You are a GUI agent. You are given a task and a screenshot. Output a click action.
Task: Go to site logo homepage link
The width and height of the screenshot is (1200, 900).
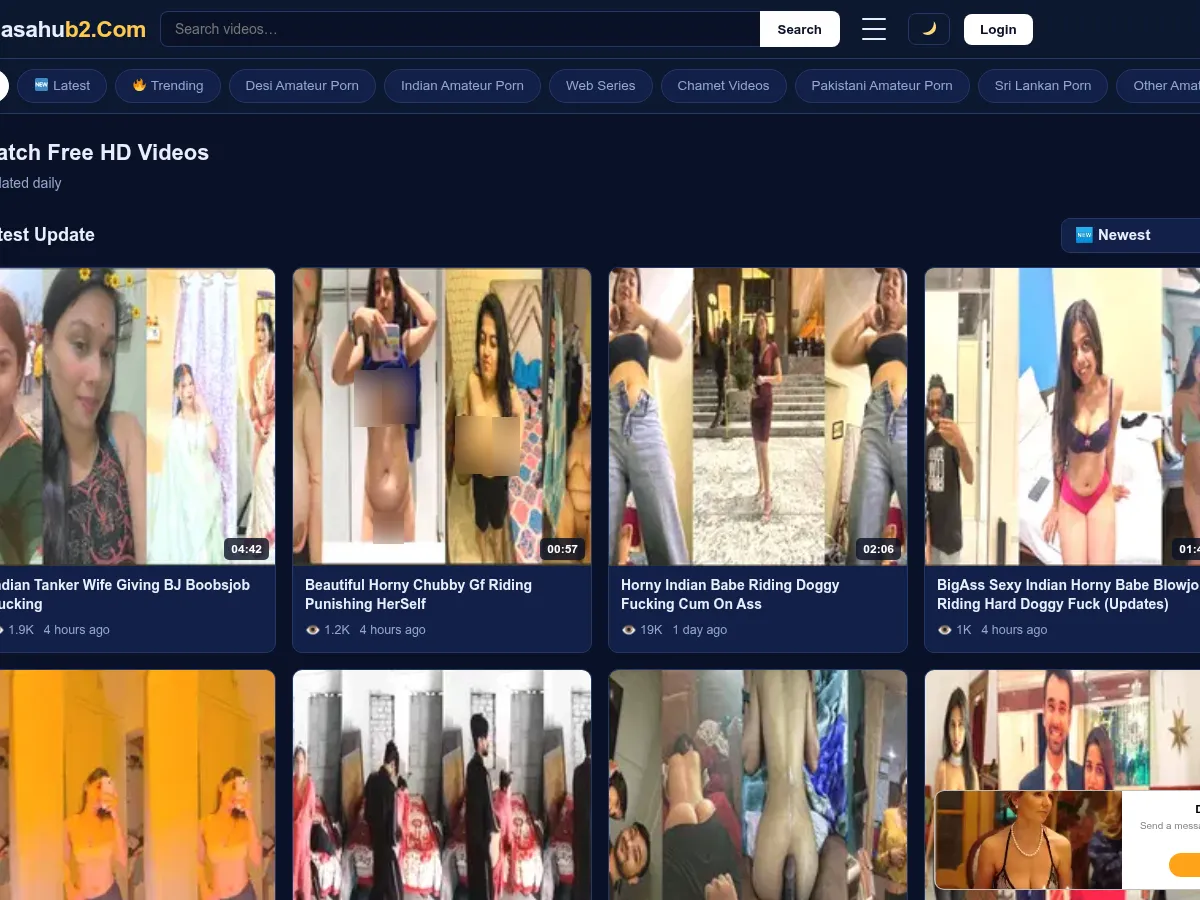(73, 29)
